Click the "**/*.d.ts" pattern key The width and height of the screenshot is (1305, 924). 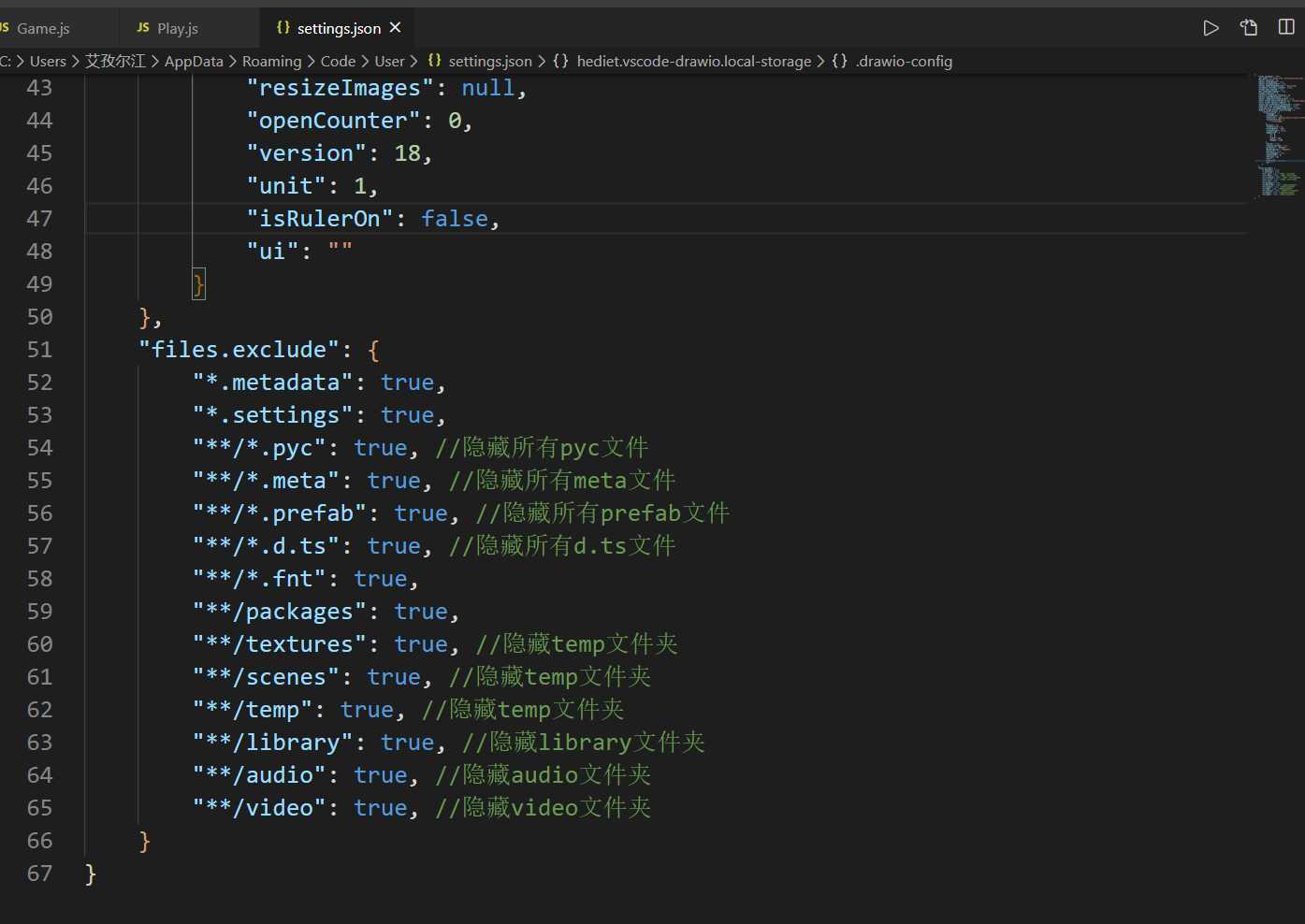pyautogui.click(x=267, y=546)
